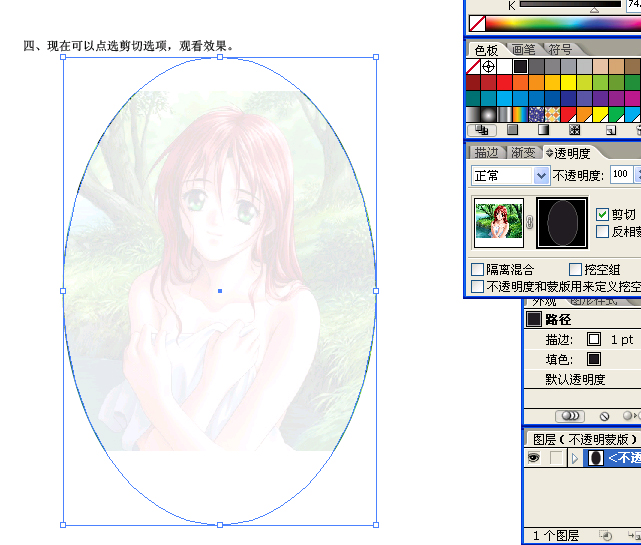Select the opacity mask layer name row
641x545 pixels.
pos(614,458)
